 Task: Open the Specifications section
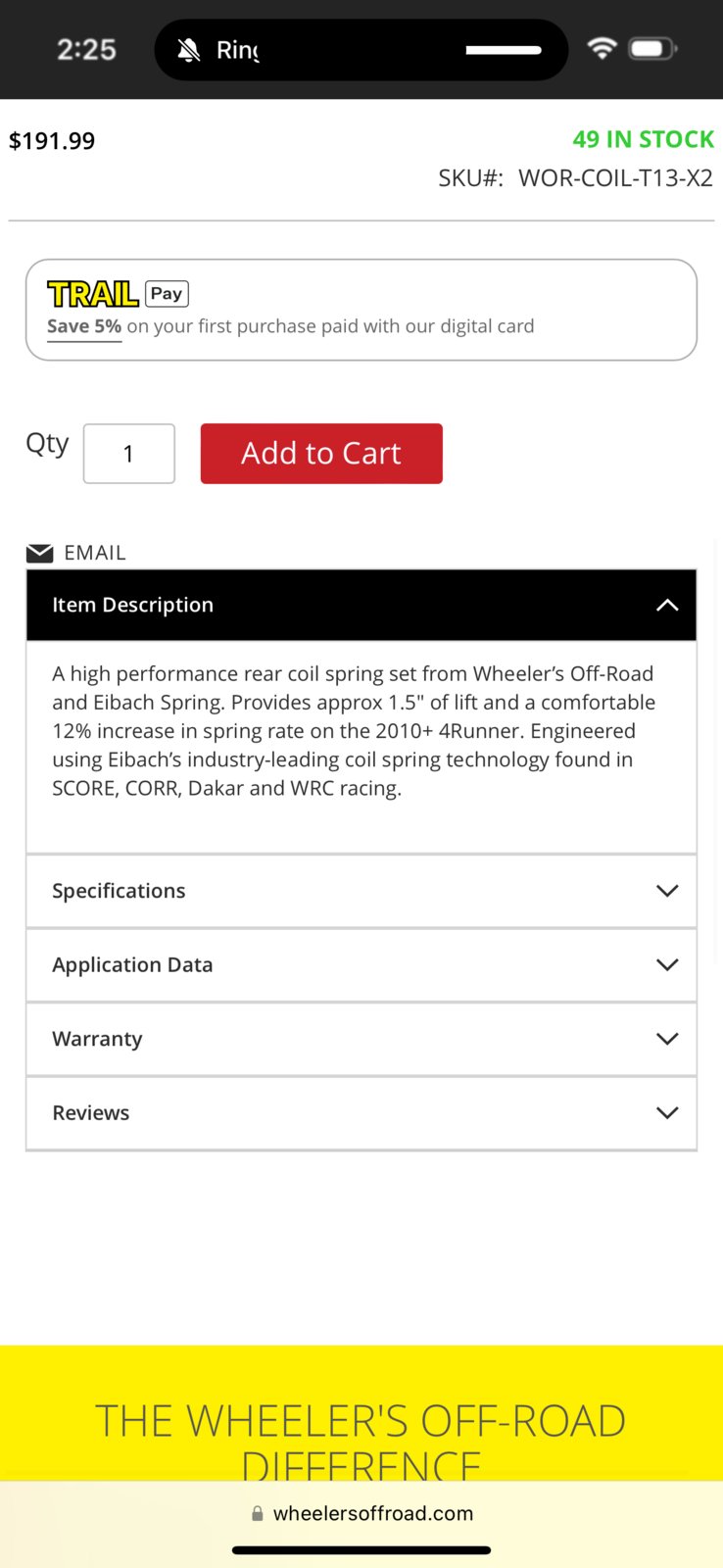click(x=361, y=891)
